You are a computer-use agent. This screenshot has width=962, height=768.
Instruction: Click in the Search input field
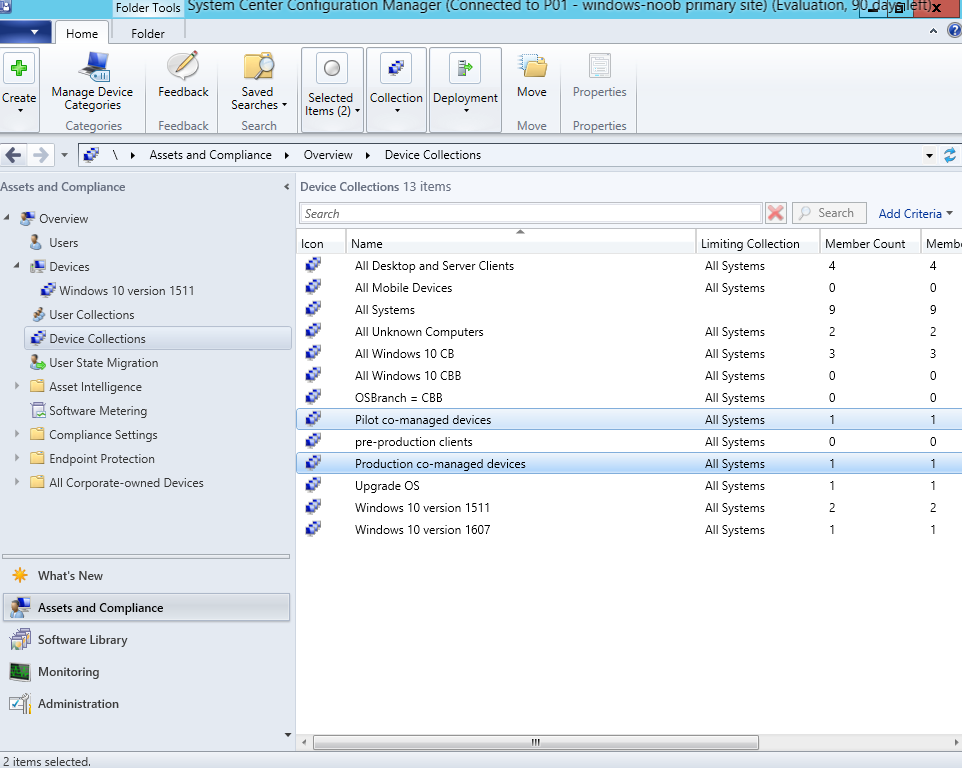click(531, 213)
